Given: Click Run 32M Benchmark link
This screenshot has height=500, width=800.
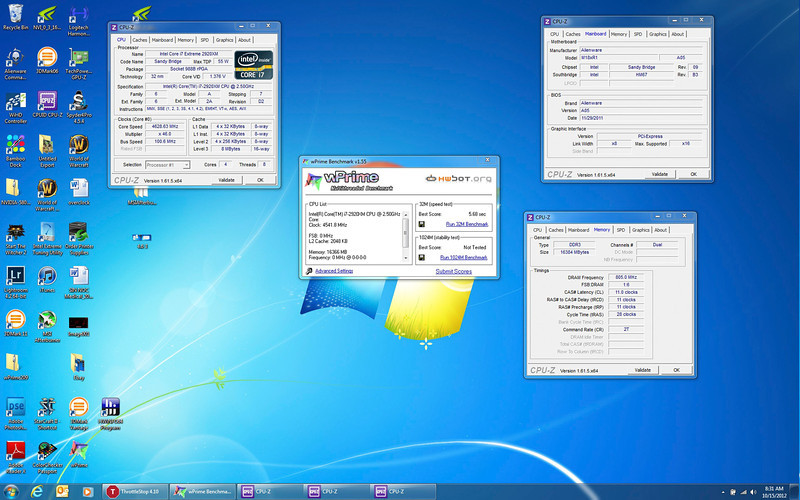Looking at the screenshot, I should (x=467, y=224).
